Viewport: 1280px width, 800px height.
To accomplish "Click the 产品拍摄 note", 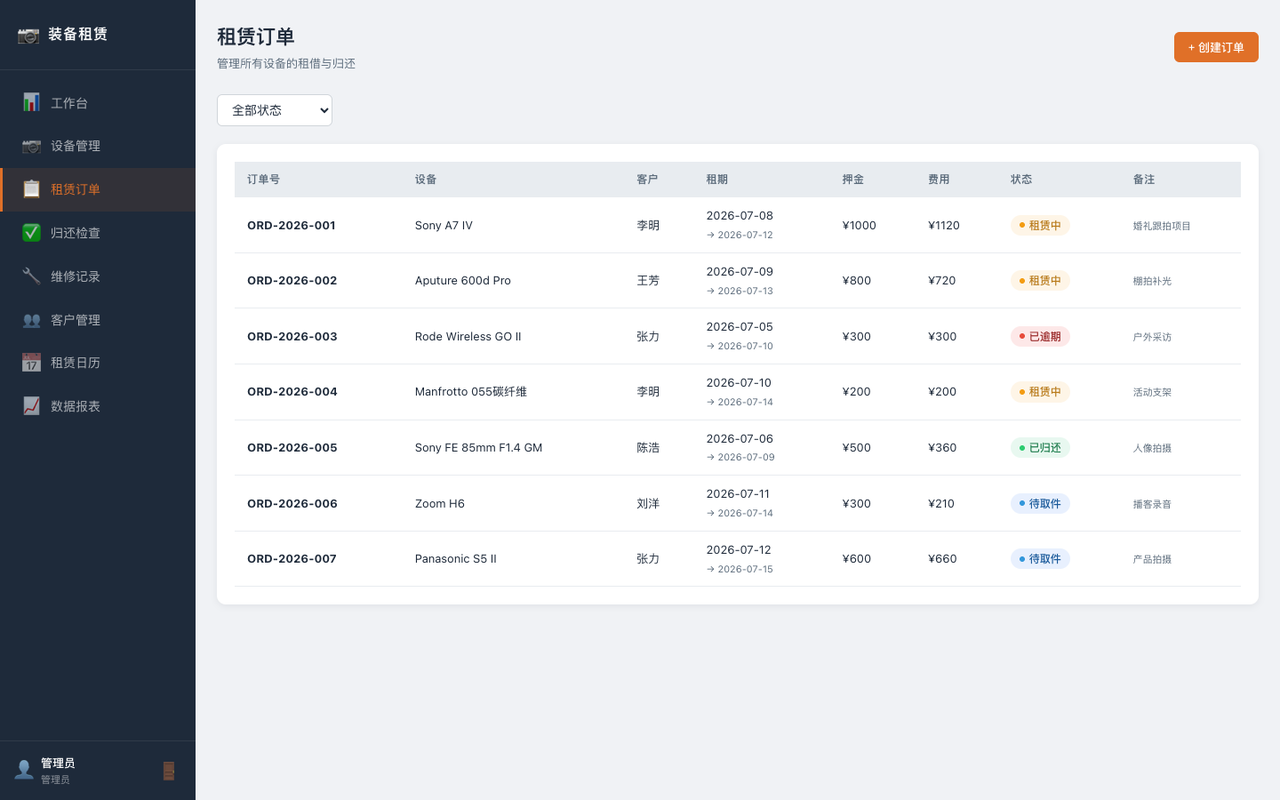I will [1152, 559].
